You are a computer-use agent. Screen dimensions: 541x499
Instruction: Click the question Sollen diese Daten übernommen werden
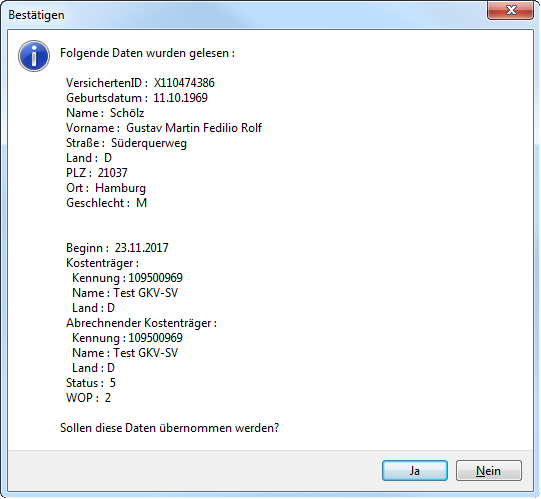(x=169, y=428)
